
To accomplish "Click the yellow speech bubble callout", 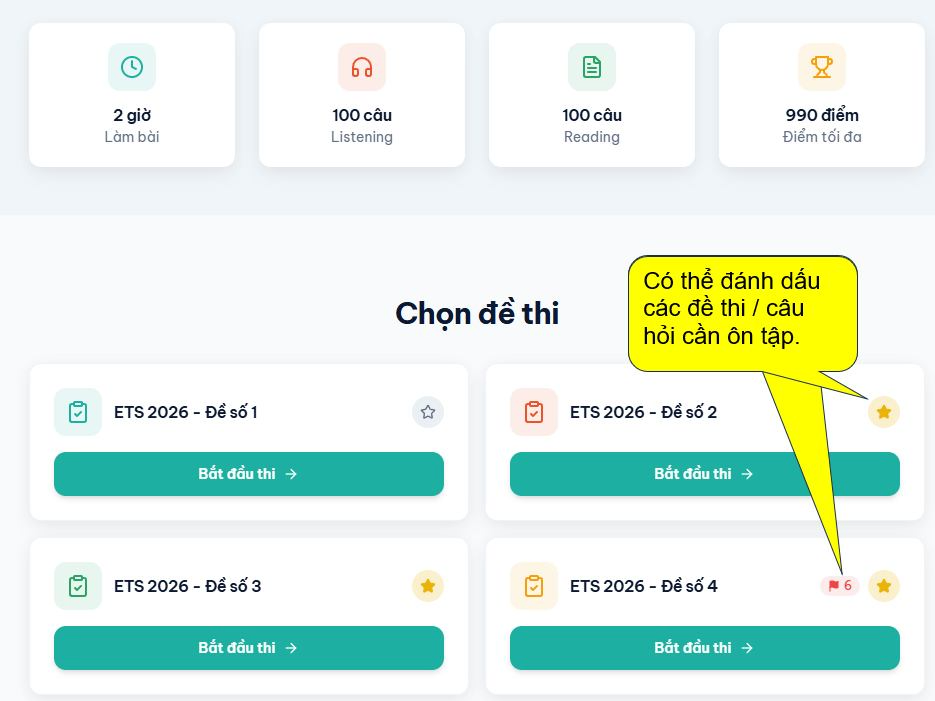I will point(742,313).
